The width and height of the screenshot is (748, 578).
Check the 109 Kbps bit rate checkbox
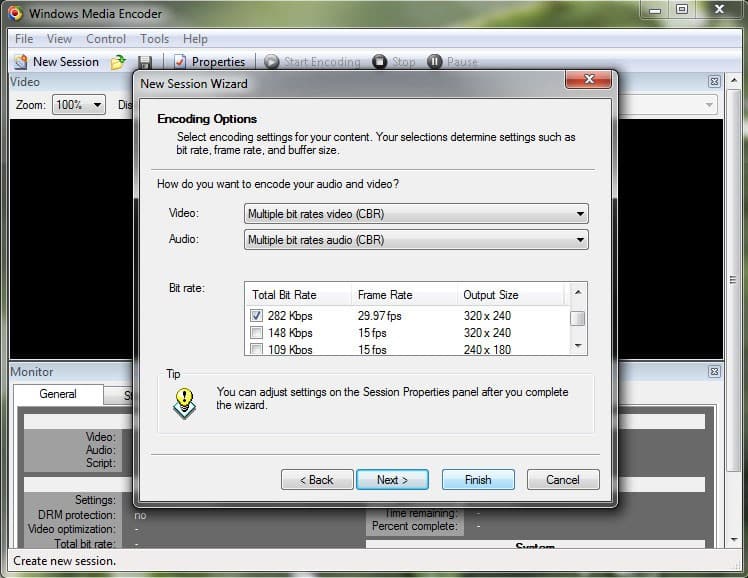tap(257, 349)
